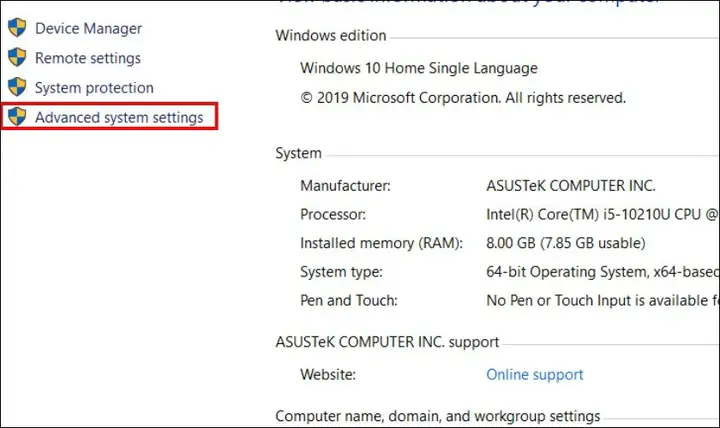Click the shield icon beside System protection
Image resolution: width=720 pixels, height=428 pixels.
click(17, 87)
